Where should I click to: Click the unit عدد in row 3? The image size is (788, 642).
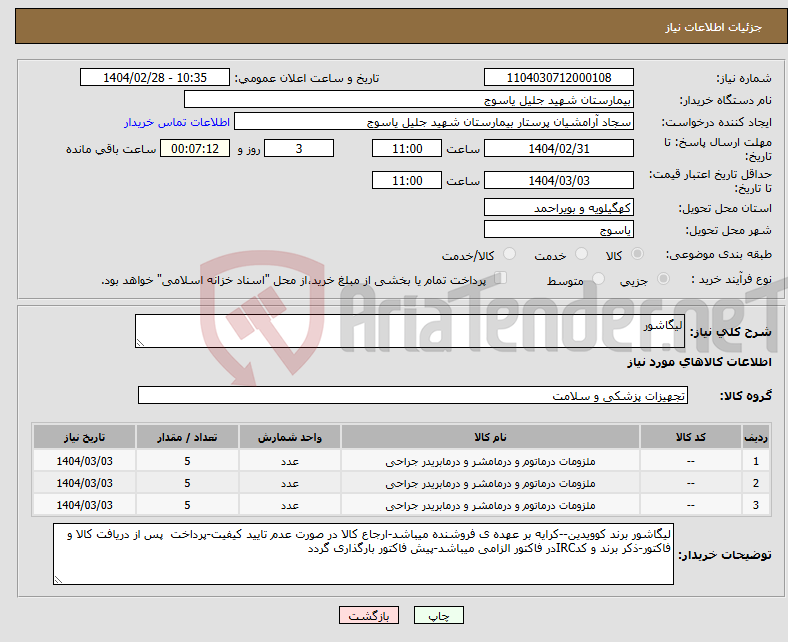click(x=290, y=505)
